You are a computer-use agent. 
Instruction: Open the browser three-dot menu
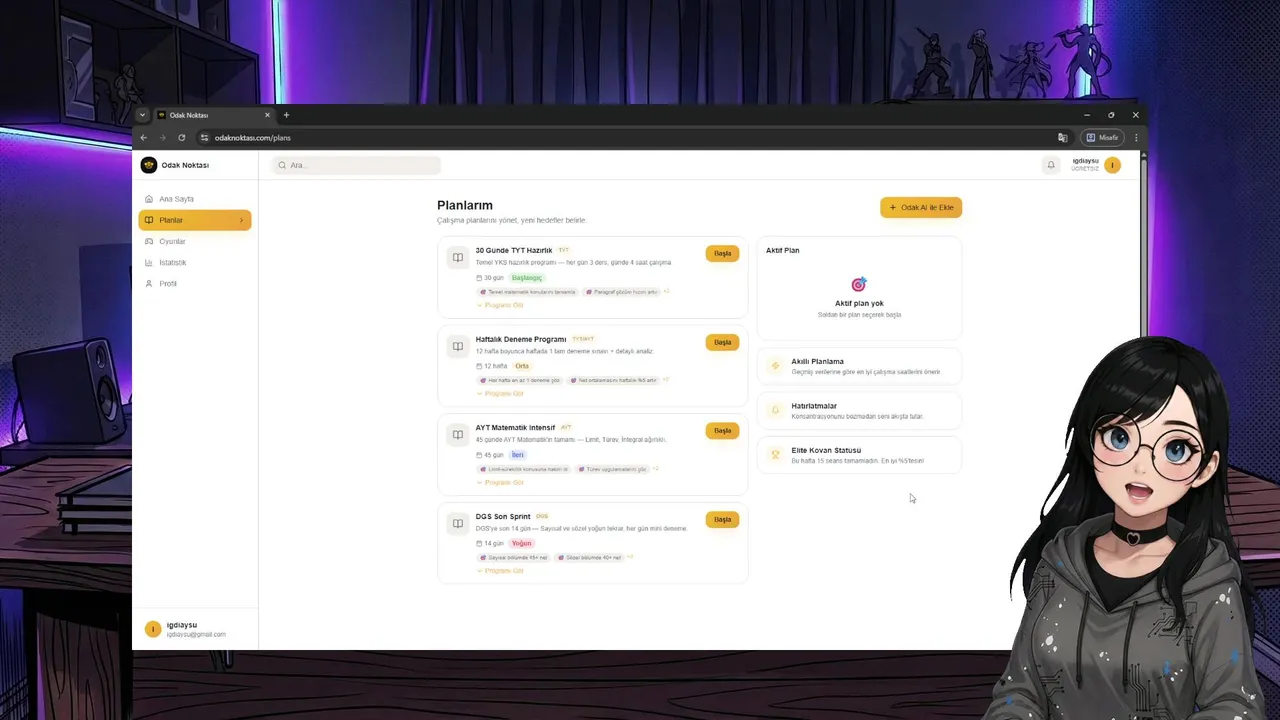tap(1136, 137)
